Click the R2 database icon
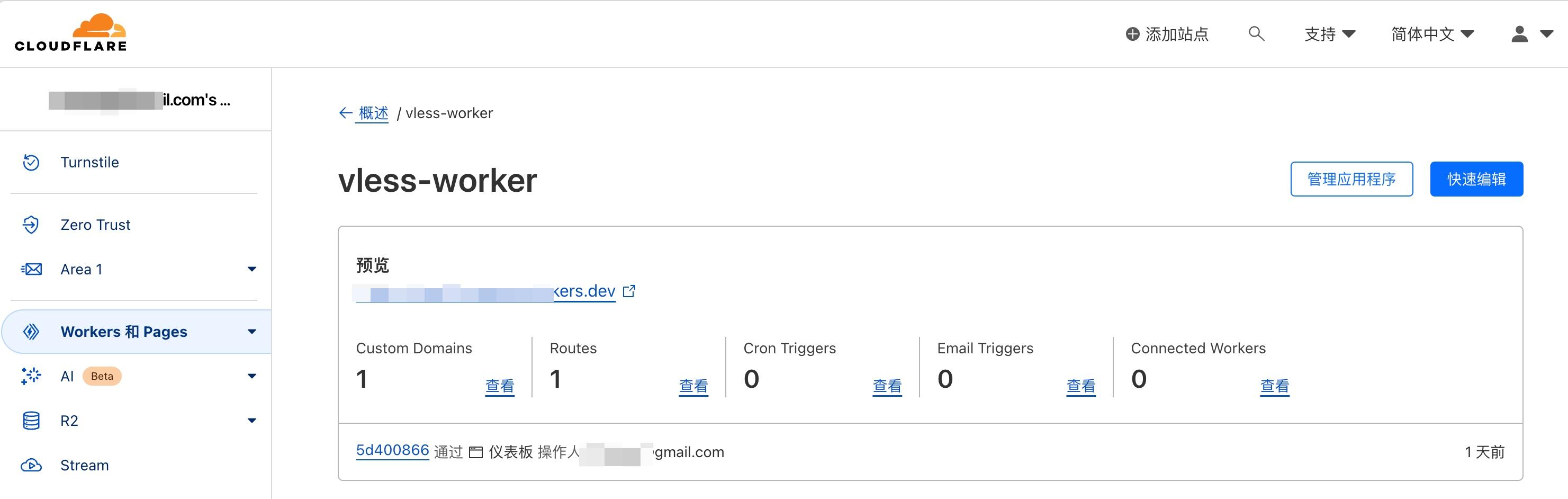The image size is (1568, 499). click(x=31, y=421)
